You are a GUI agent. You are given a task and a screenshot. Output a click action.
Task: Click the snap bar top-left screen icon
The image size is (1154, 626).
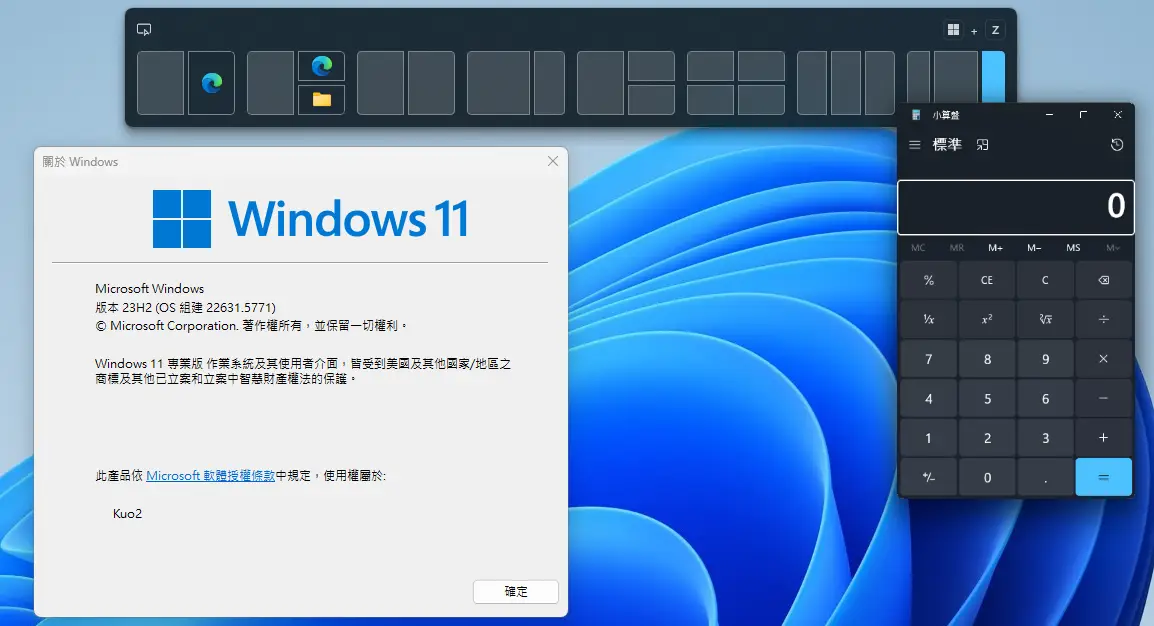(144, 29)
